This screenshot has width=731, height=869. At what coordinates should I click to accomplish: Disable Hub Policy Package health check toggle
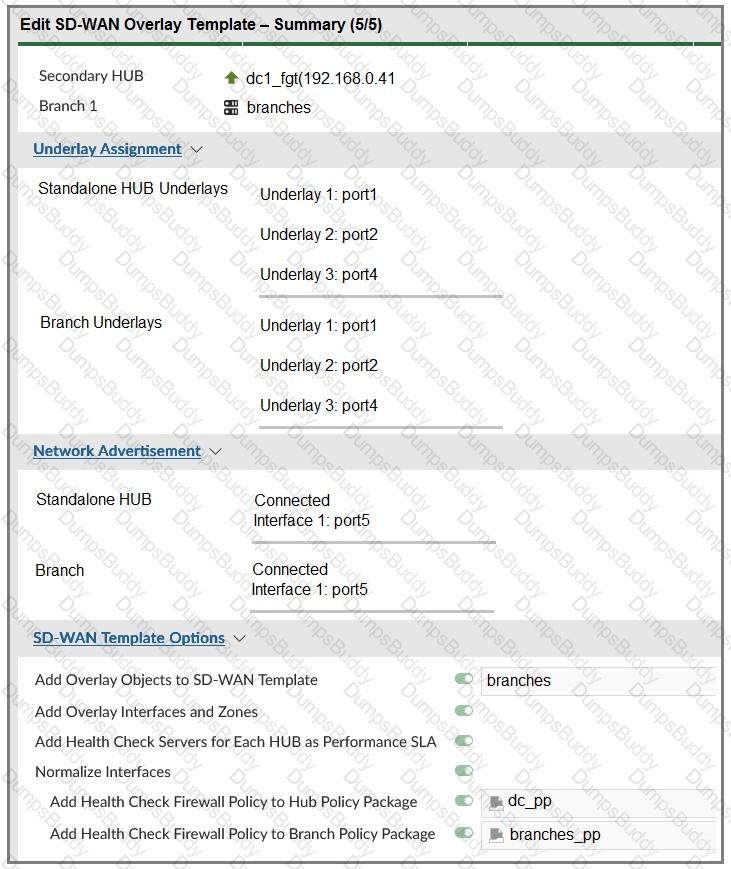tap(463, 802)
